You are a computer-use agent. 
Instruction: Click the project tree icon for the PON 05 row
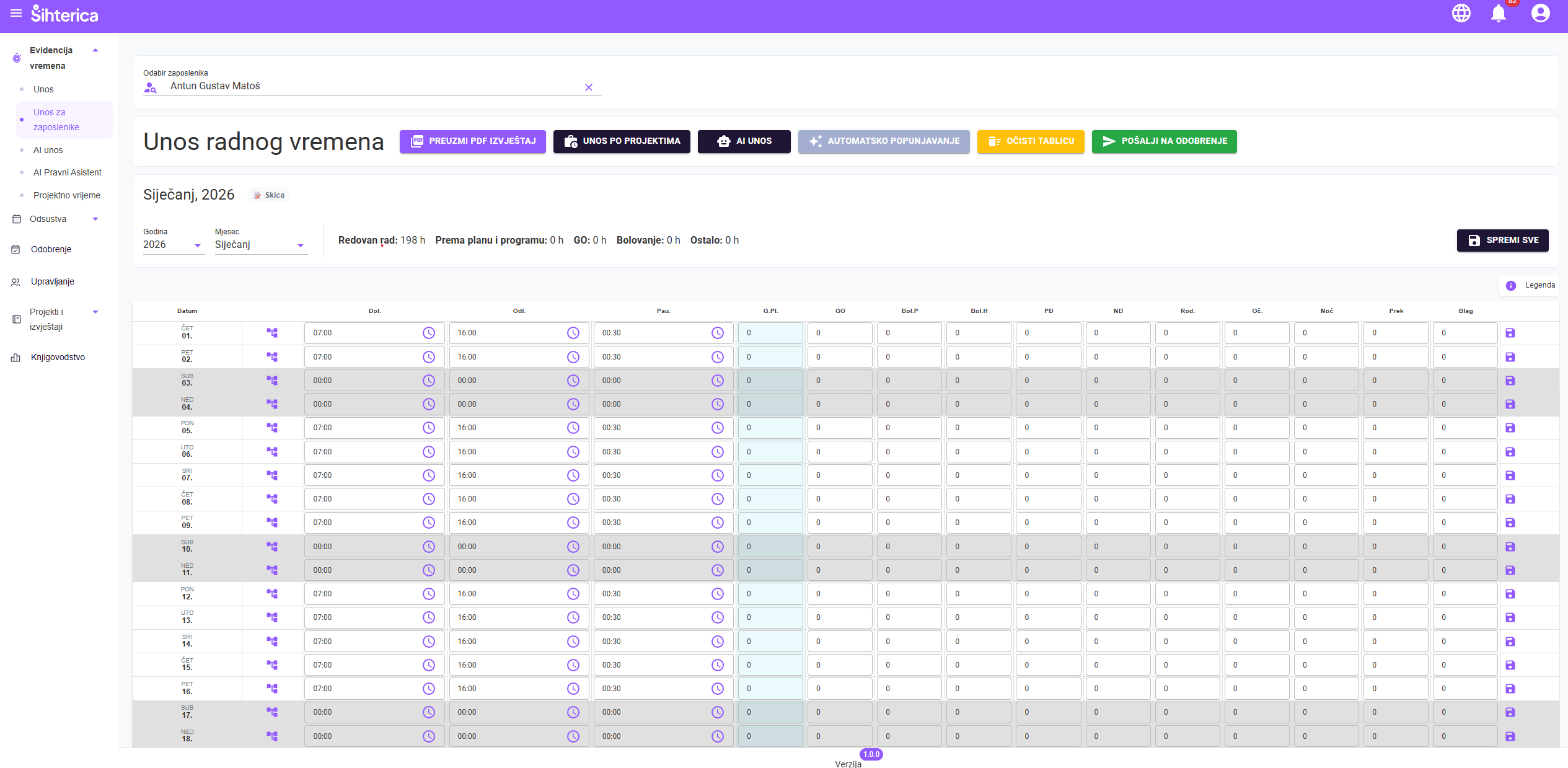pyautogui.click(x=272, y=428)
